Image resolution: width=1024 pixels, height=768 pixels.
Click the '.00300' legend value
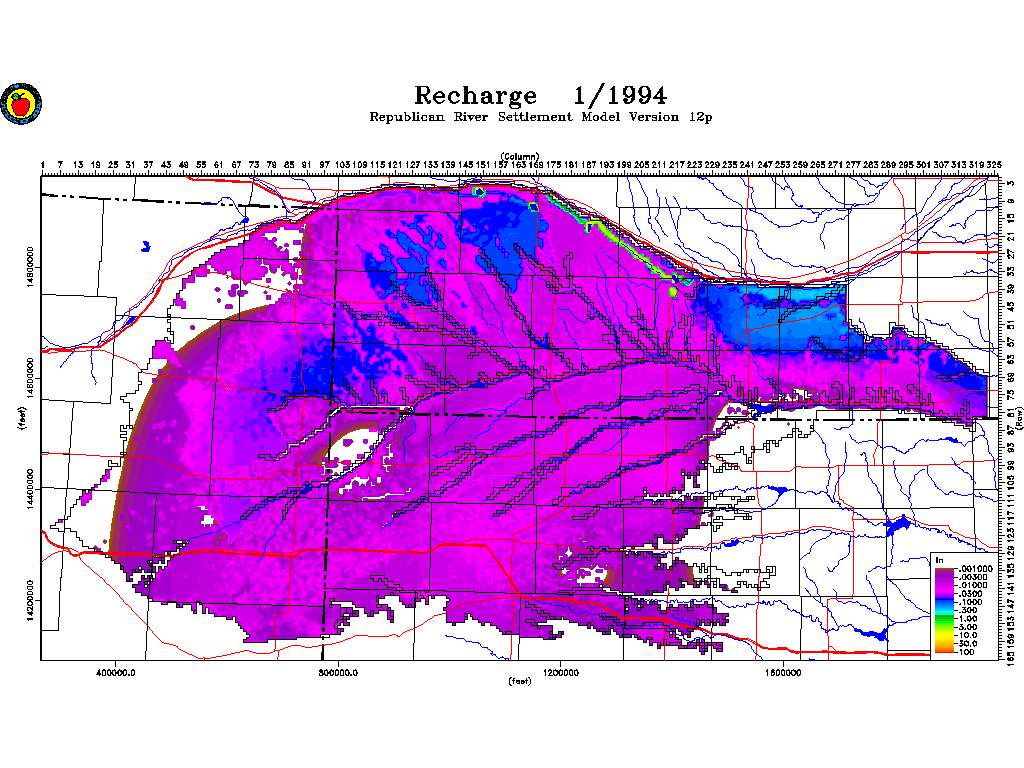pyautogui.click(x=972, y=577)
